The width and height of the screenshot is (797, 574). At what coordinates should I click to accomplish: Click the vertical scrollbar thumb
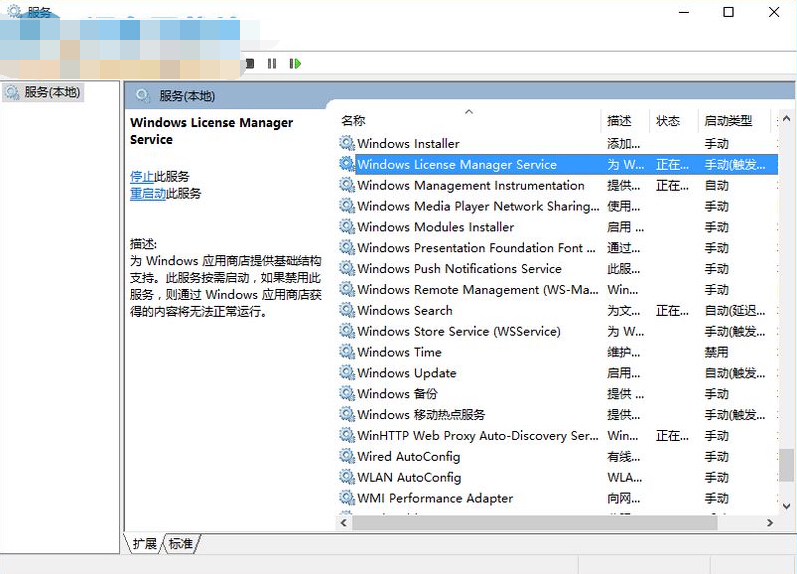786,465
